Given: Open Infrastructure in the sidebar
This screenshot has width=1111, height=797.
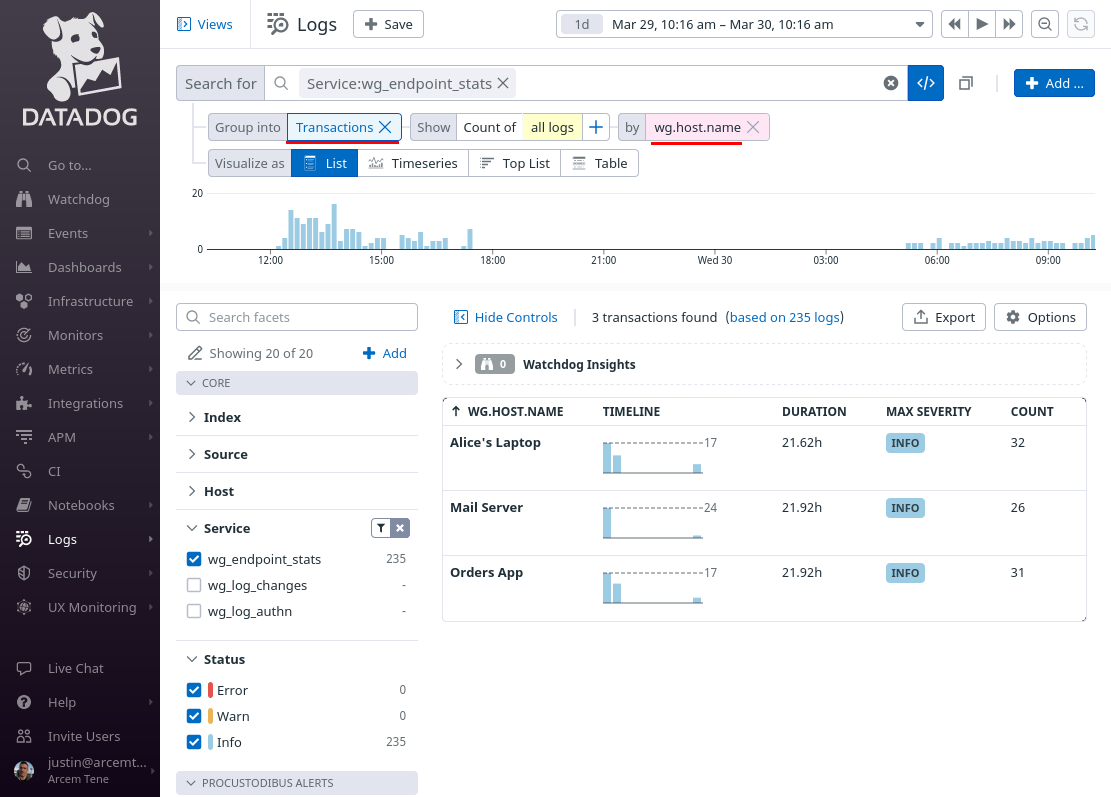Looking at the screenshot, I should click(90, 301).
